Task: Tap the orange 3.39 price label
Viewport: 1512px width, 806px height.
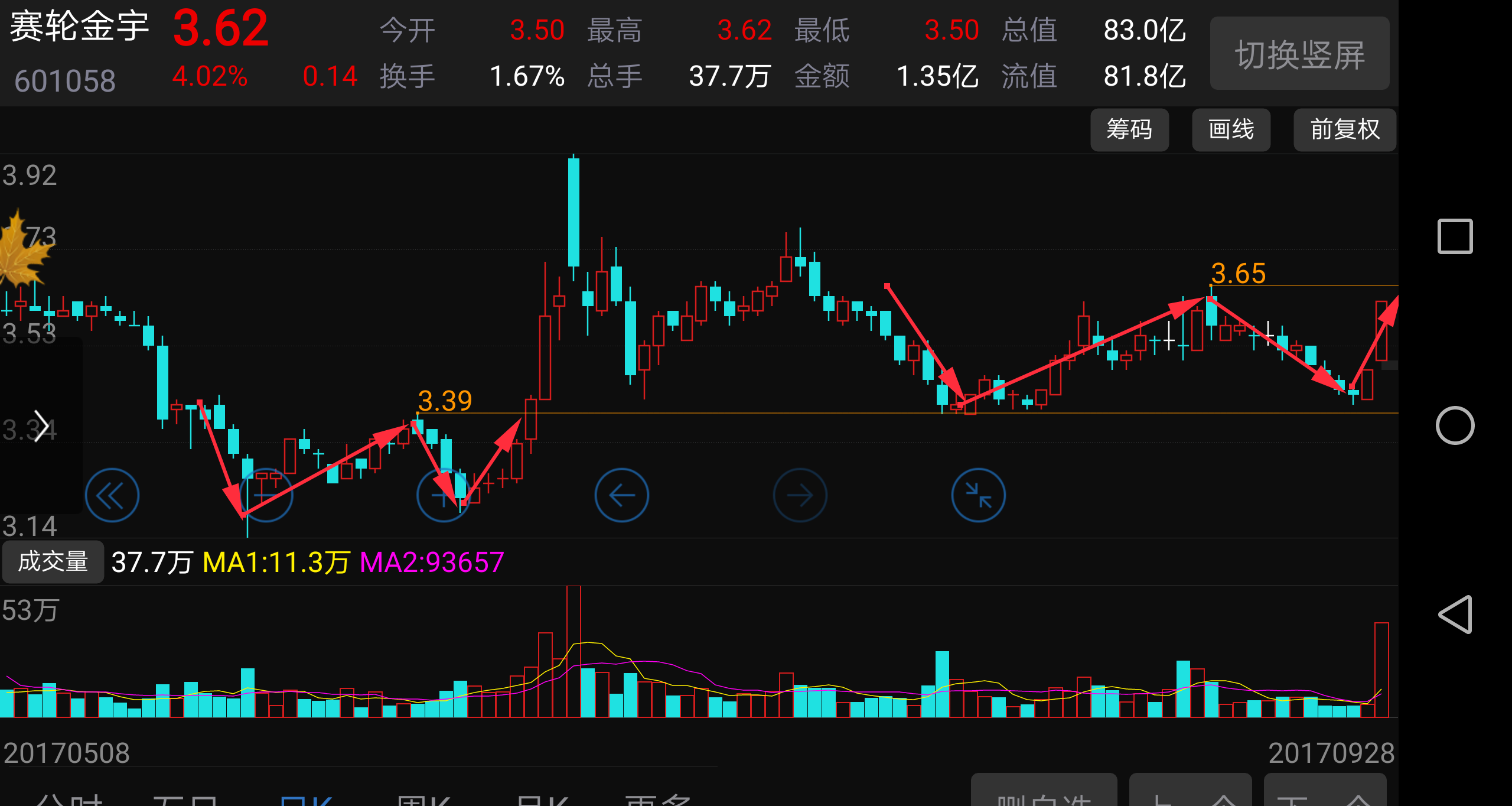Action: click(x=445, y=401)
